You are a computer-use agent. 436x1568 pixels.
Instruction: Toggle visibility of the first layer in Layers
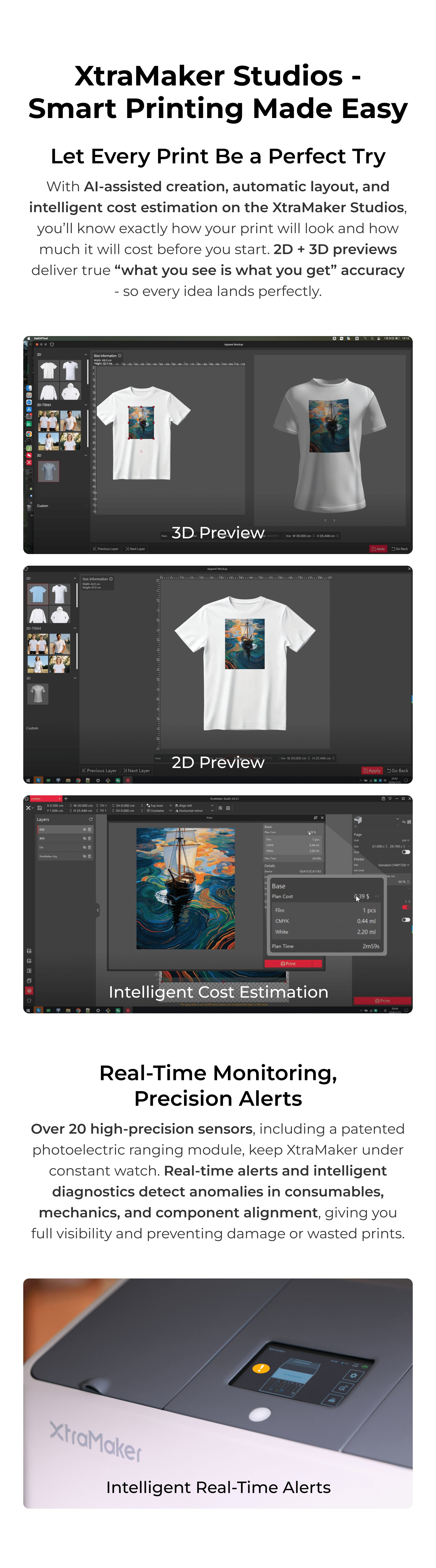tap(85, 829)
